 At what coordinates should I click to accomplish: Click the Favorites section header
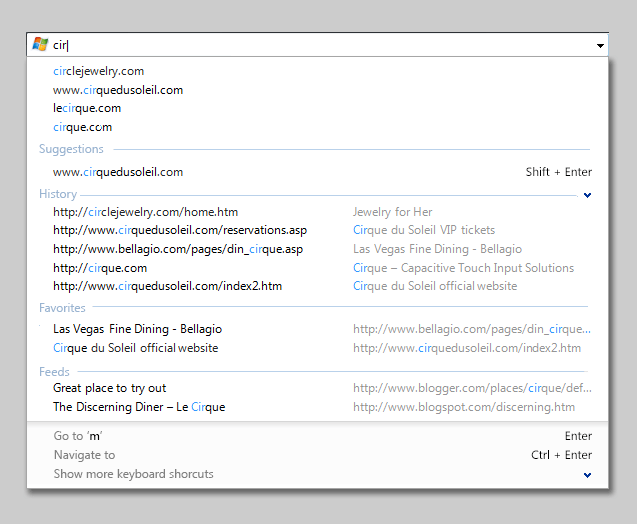(x=62, y=308)
